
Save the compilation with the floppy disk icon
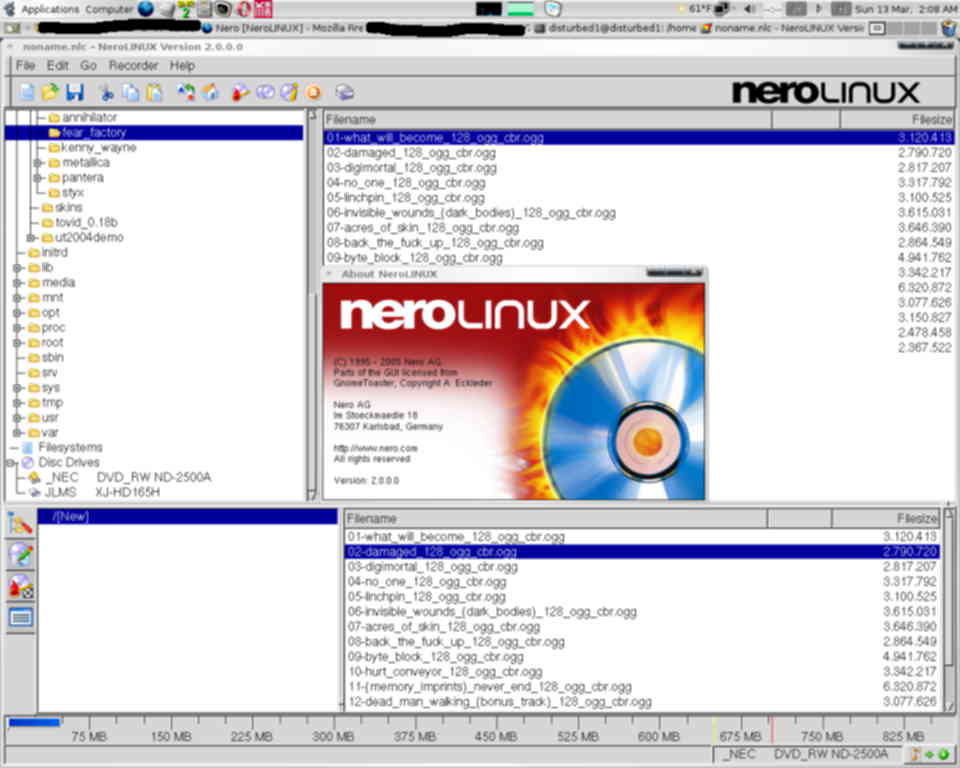[75, 92]
